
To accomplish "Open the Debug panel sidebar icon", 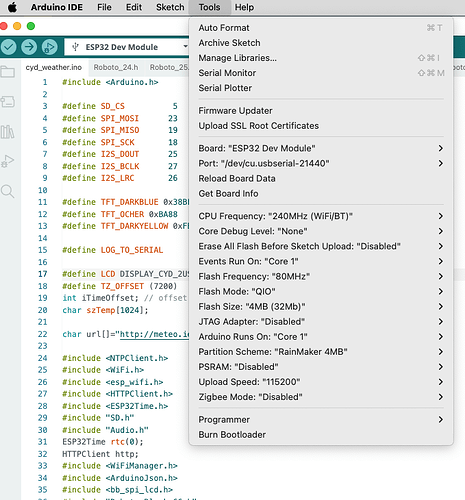I will click(x=7, y=161).
